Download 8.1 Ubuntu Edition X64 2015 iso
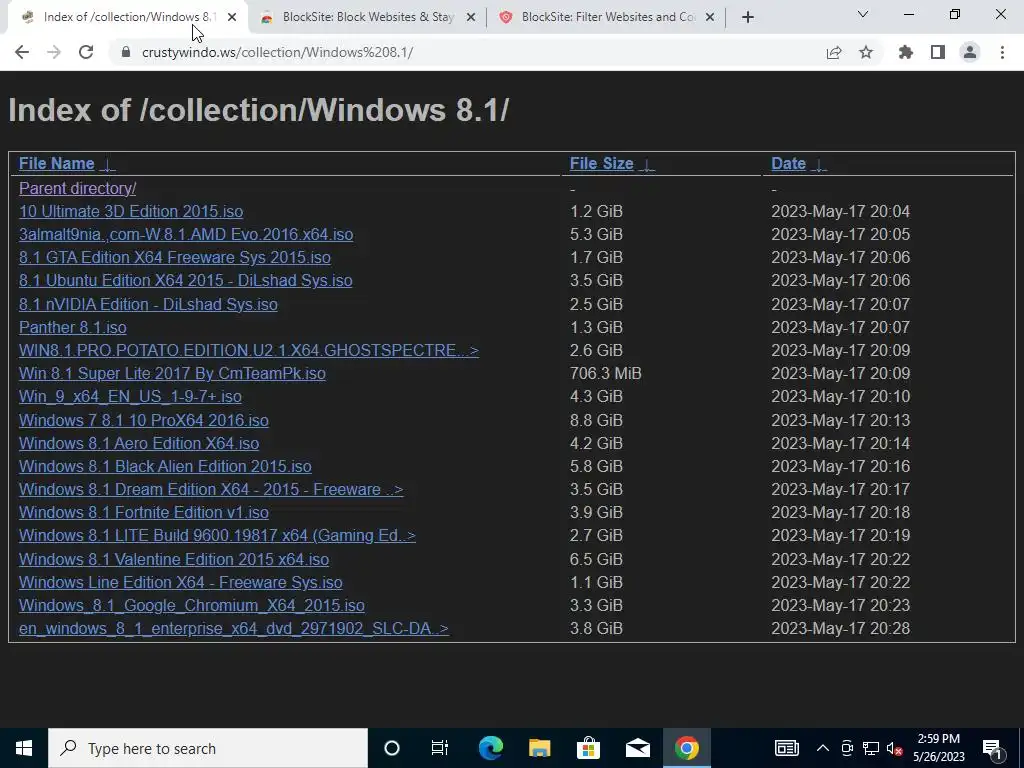The width and height of the screenshot is (1024, 768). [x=185, y=280]
